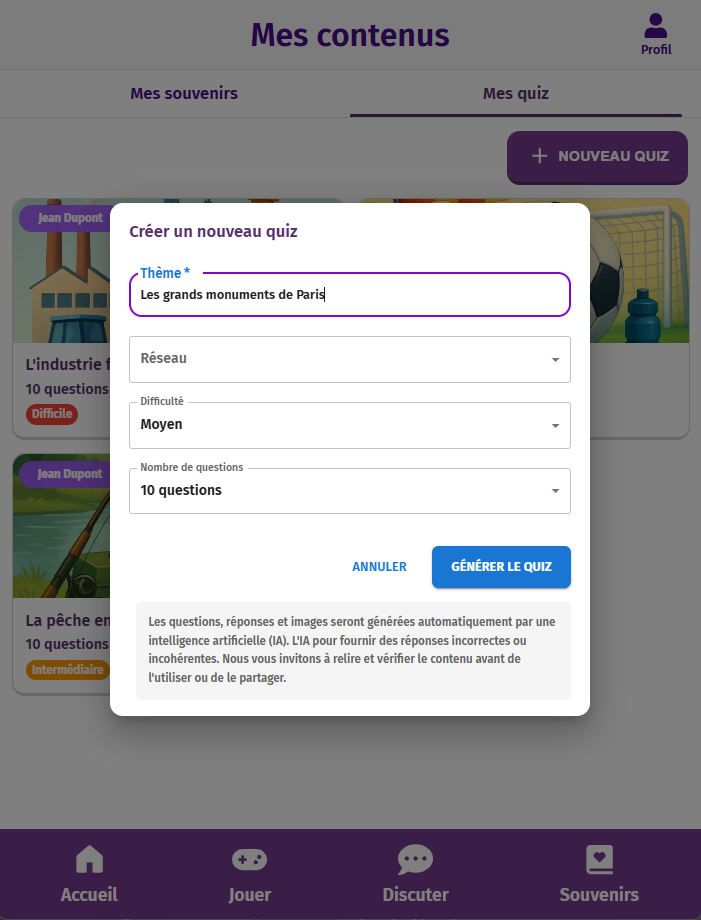Open the Discuter chat bubble icon
This screenshot has width=701, height=920.
pyautogui.click(x=415, y=859)
